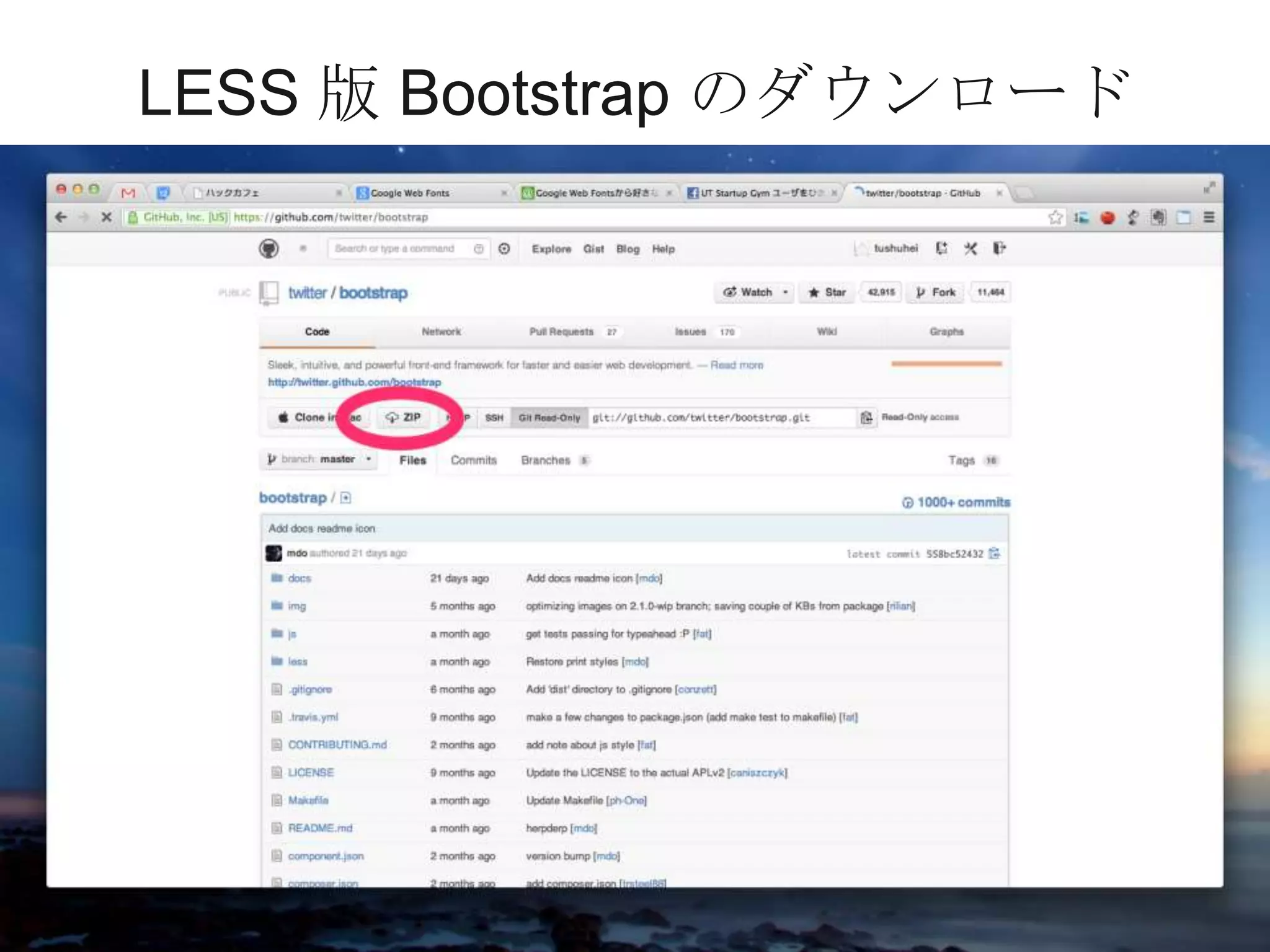Click Clone in Mac button
The image size is (1270, 952).
pyautogui.click(x=319, y=417)
